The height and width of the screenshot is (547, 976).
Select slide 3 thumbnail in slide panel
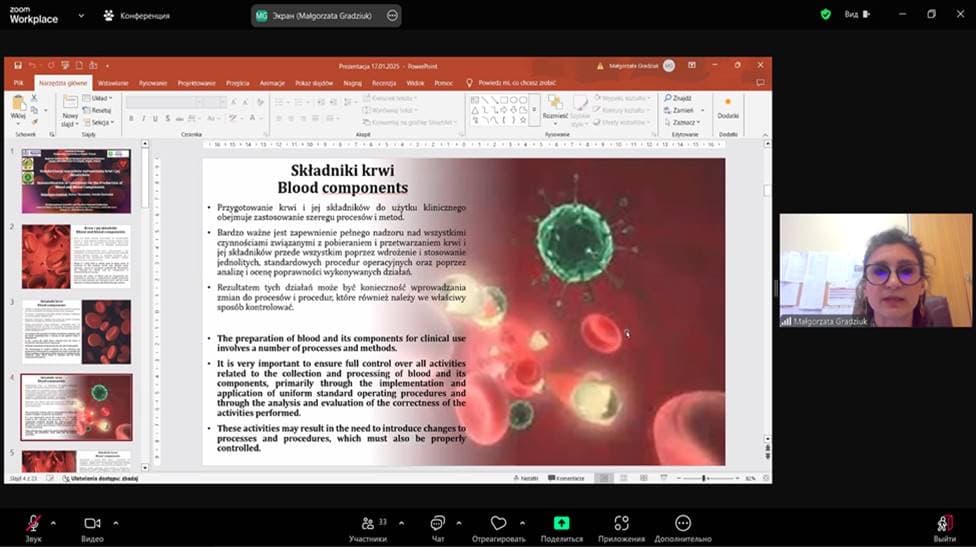click(76, 331)
